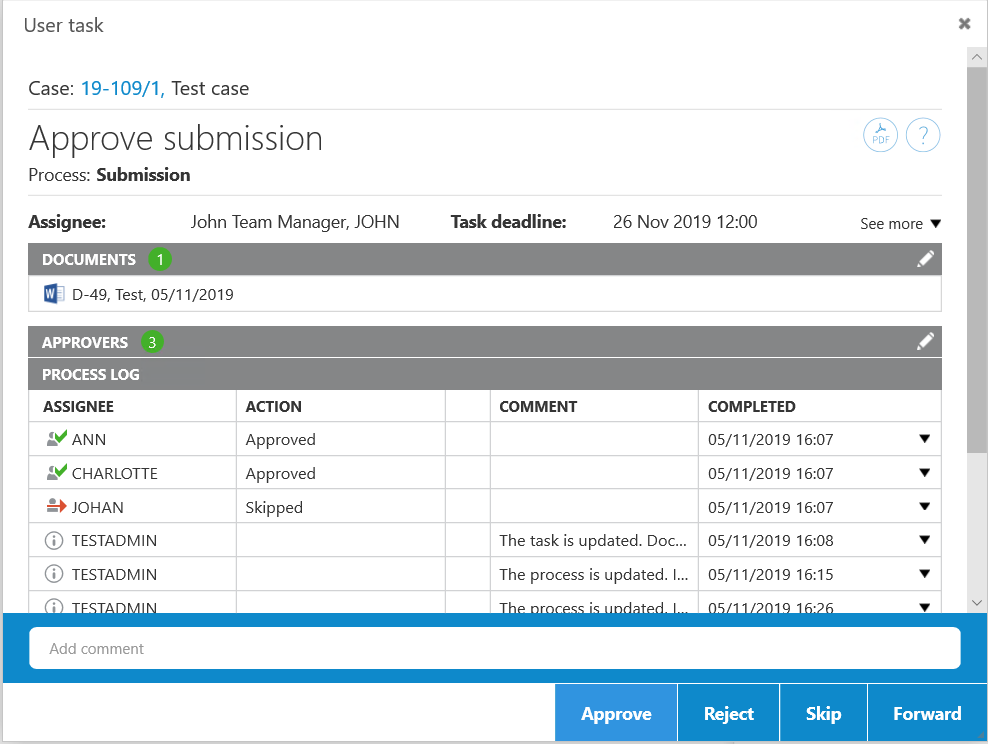Approve the submission
Screen dimensions: 988x744
pyautogui.click(x=616, y=714)
